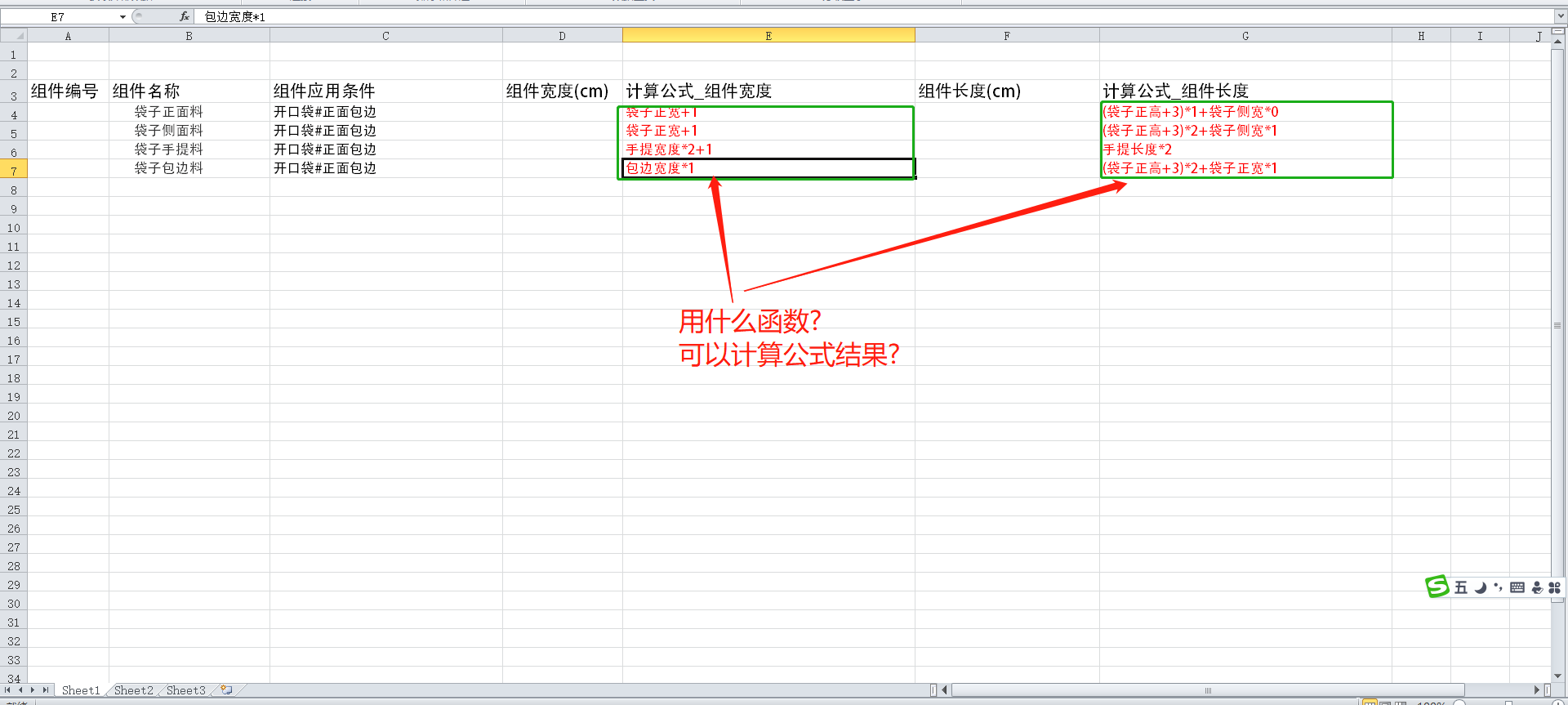Click the Select All corner triangle

point(14,36)
